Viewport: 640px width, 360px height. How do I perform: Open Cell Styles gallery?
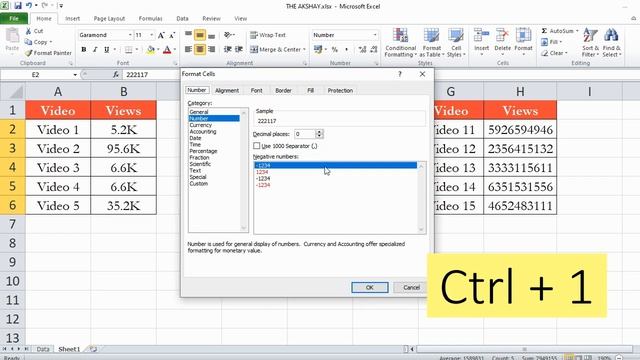click(456, 42)
